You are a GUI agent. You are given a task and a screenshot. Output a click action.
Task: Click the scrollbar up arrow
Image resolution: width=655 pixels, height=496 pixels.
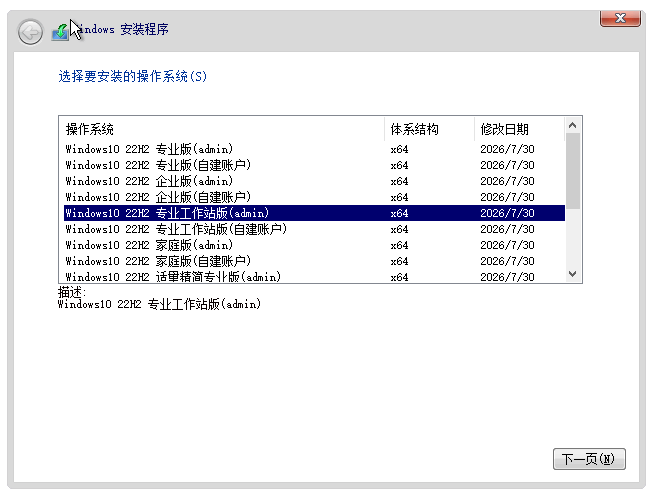[x=573, y=125]
